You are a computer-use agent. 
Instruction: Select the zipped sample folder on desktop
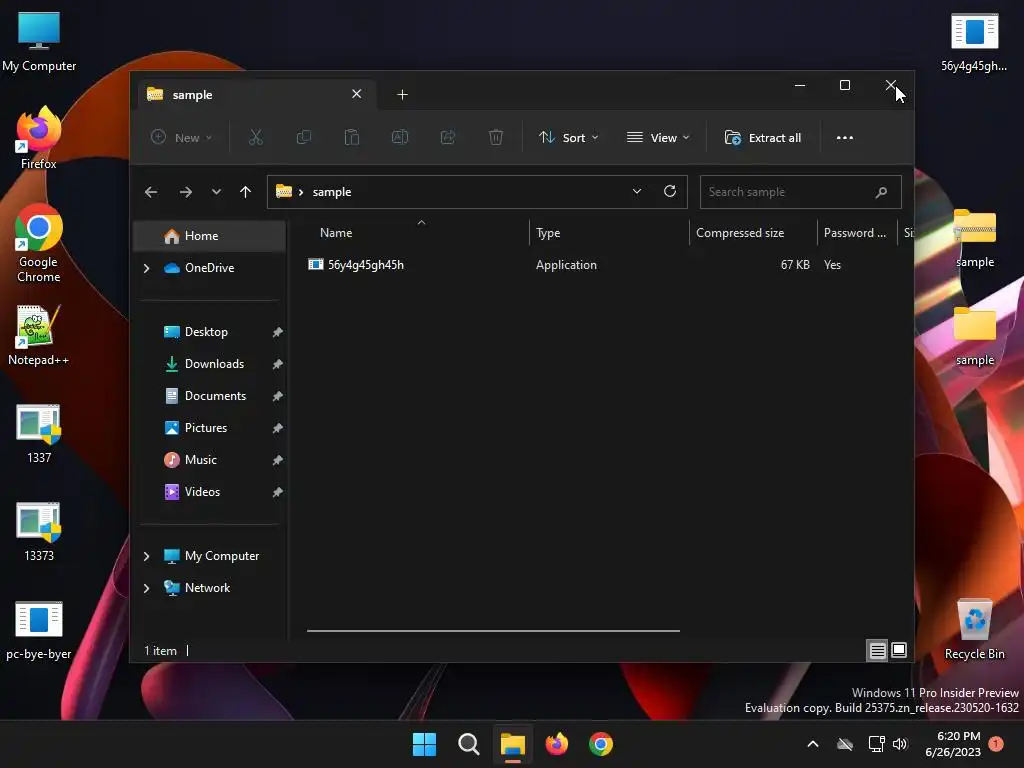tap(974, 238)
